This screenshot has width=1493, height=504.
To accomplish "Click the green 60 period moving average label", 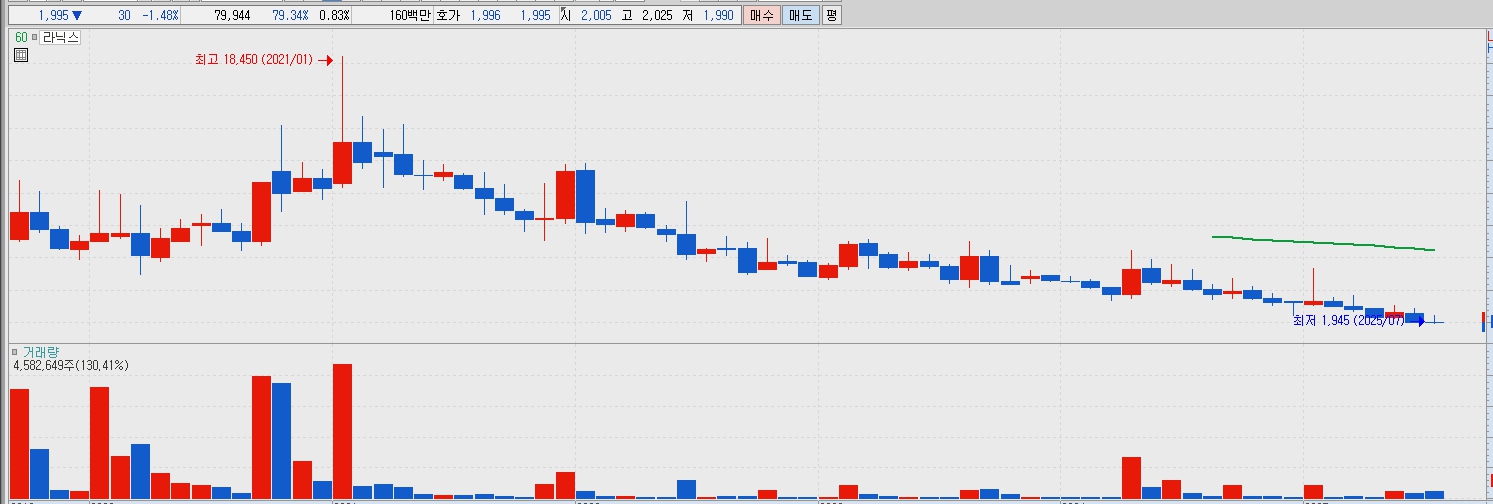I will pyautogui.click(x=21, y=37).
